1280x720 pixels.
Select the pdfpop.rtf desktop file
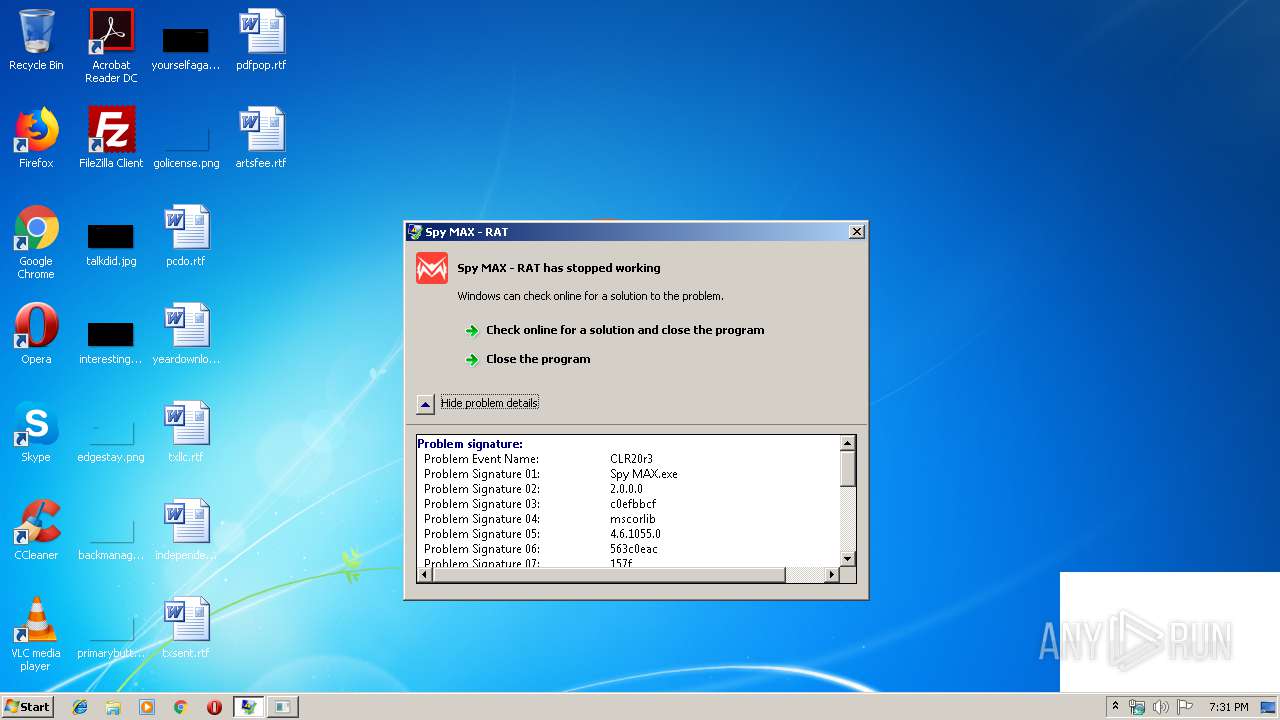[261, 41]
